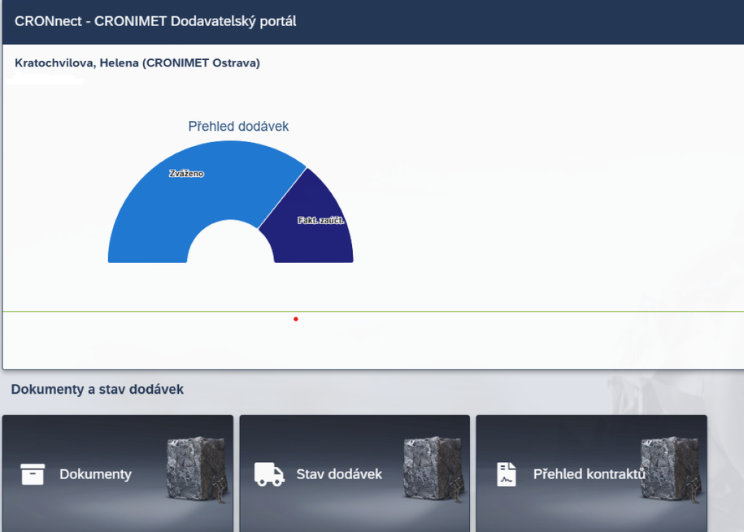The height and width of the screenshot is (532, 744).
Task: Click the PDF document icon on Přehled kontraktů tile
Action: [507, 474]
